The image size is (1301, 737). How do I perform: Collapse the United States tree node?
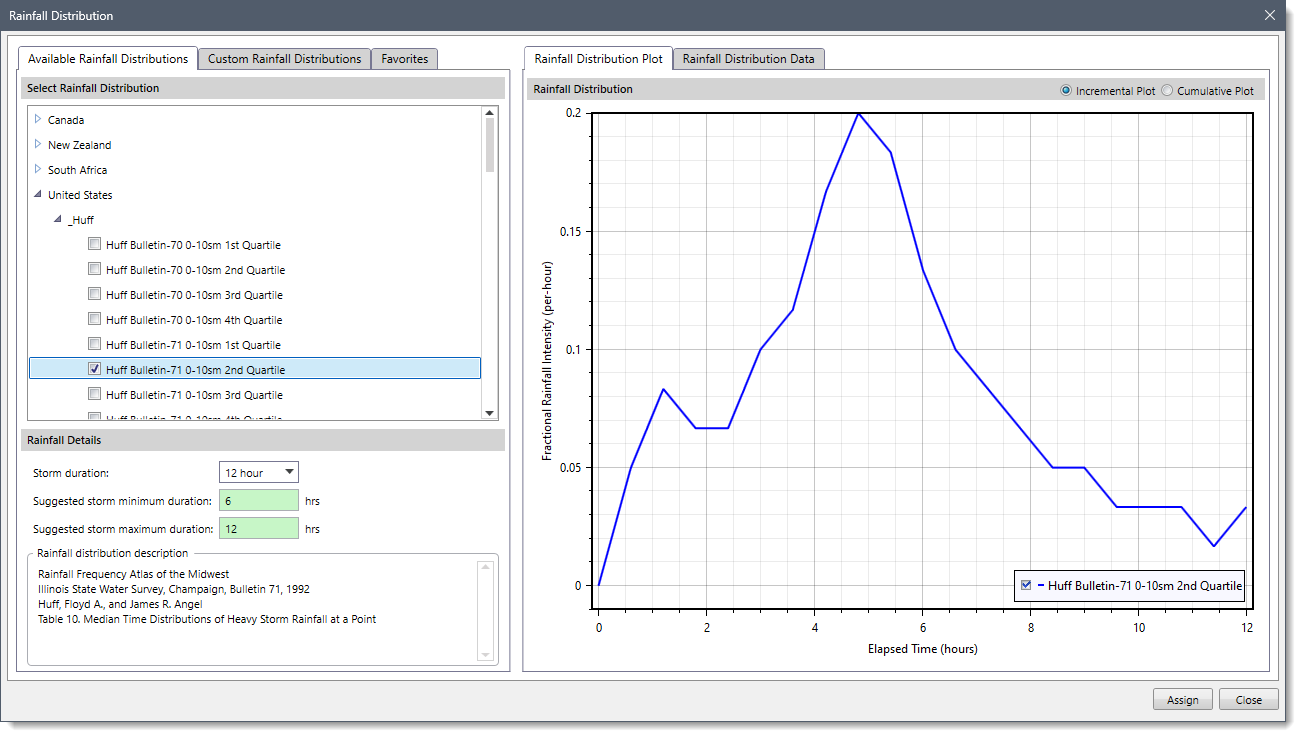[x=38, y=195]
